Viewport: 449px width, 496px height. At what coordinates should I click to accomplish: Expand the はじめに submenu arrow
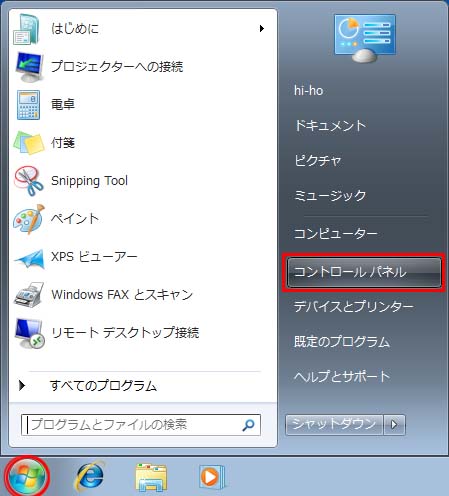[x=262, y=29]
